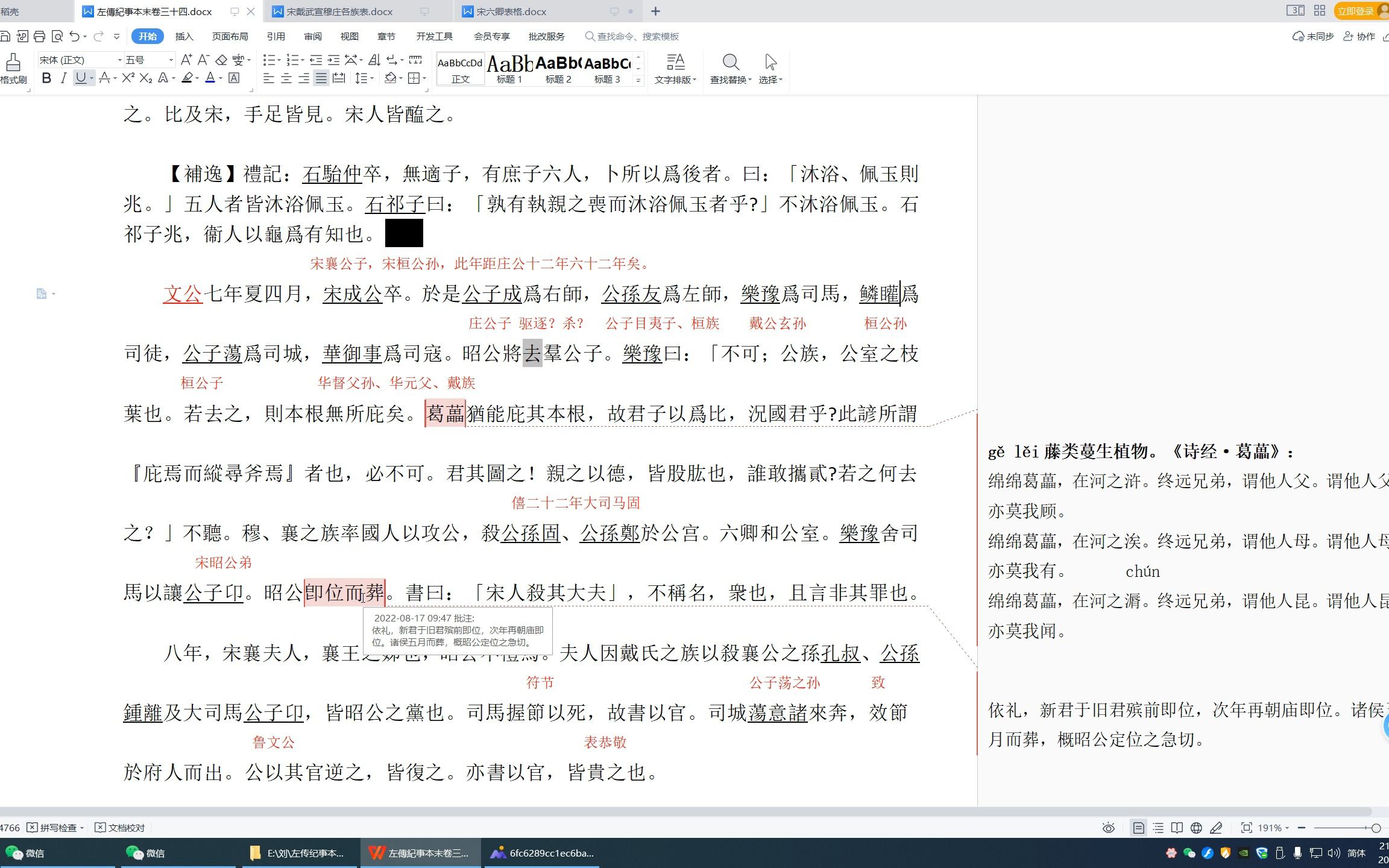Apply subscript X₂ formatting
1389x868 pixels.
click(145, 78)
